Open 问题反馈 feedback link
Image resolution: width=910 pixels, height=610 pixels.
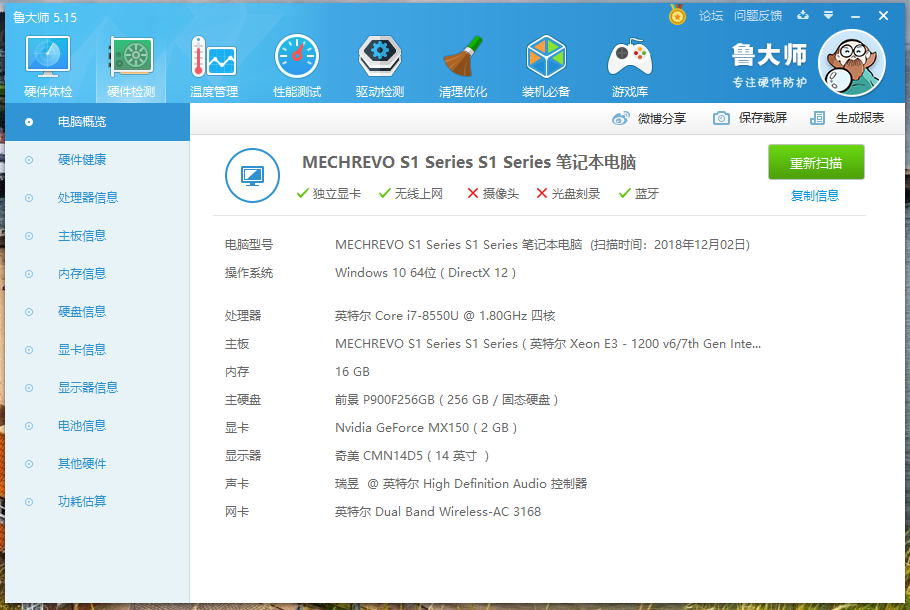tap(758, 16)
